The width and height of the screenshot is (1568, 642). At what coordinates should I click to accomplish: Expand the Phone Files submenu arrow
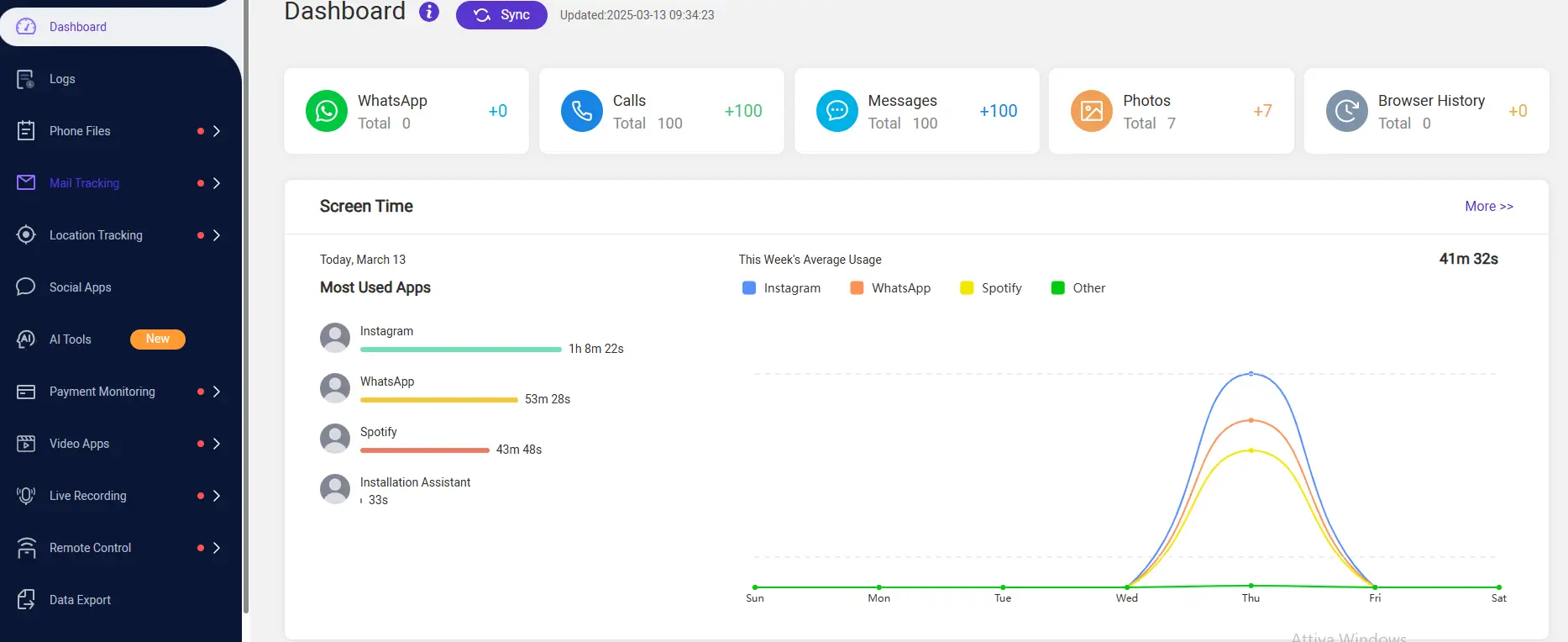(217, 131)
